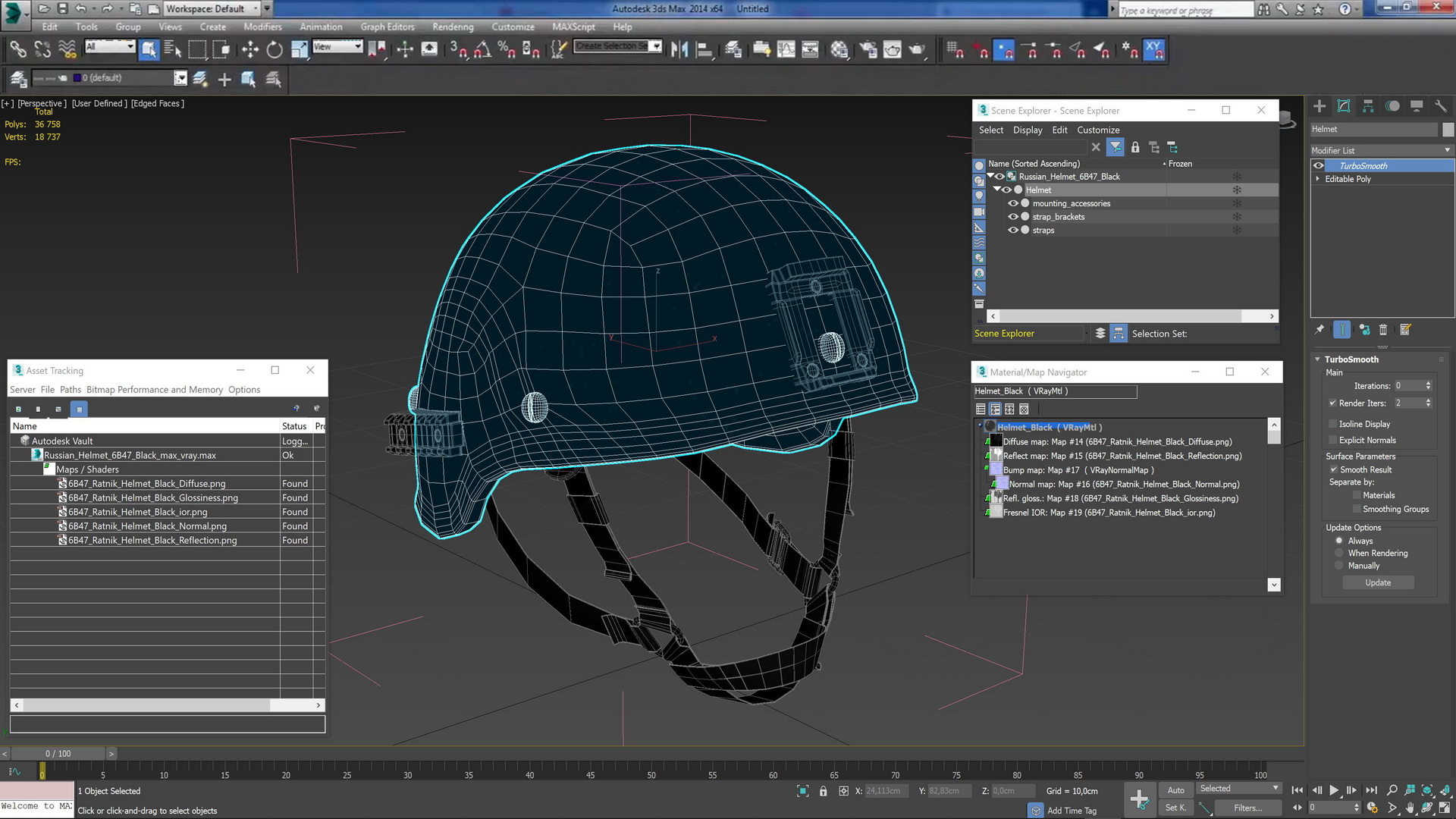Viewport: 1456px width, 819px height.
Task: Click the Select and Link icon
Action: click(17, 50)
